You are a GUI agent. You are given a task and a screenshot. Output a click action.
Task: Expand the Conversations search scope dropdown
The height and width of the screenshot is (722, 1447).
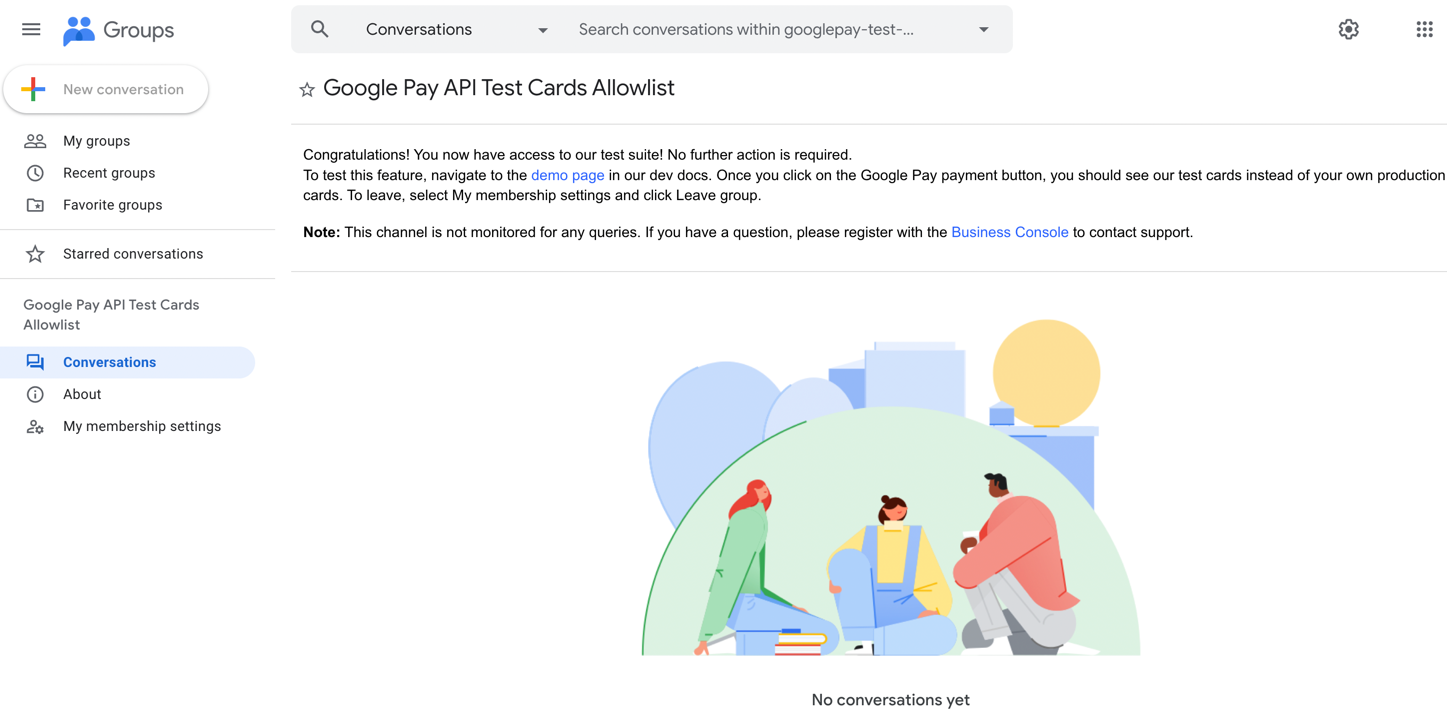543,30
